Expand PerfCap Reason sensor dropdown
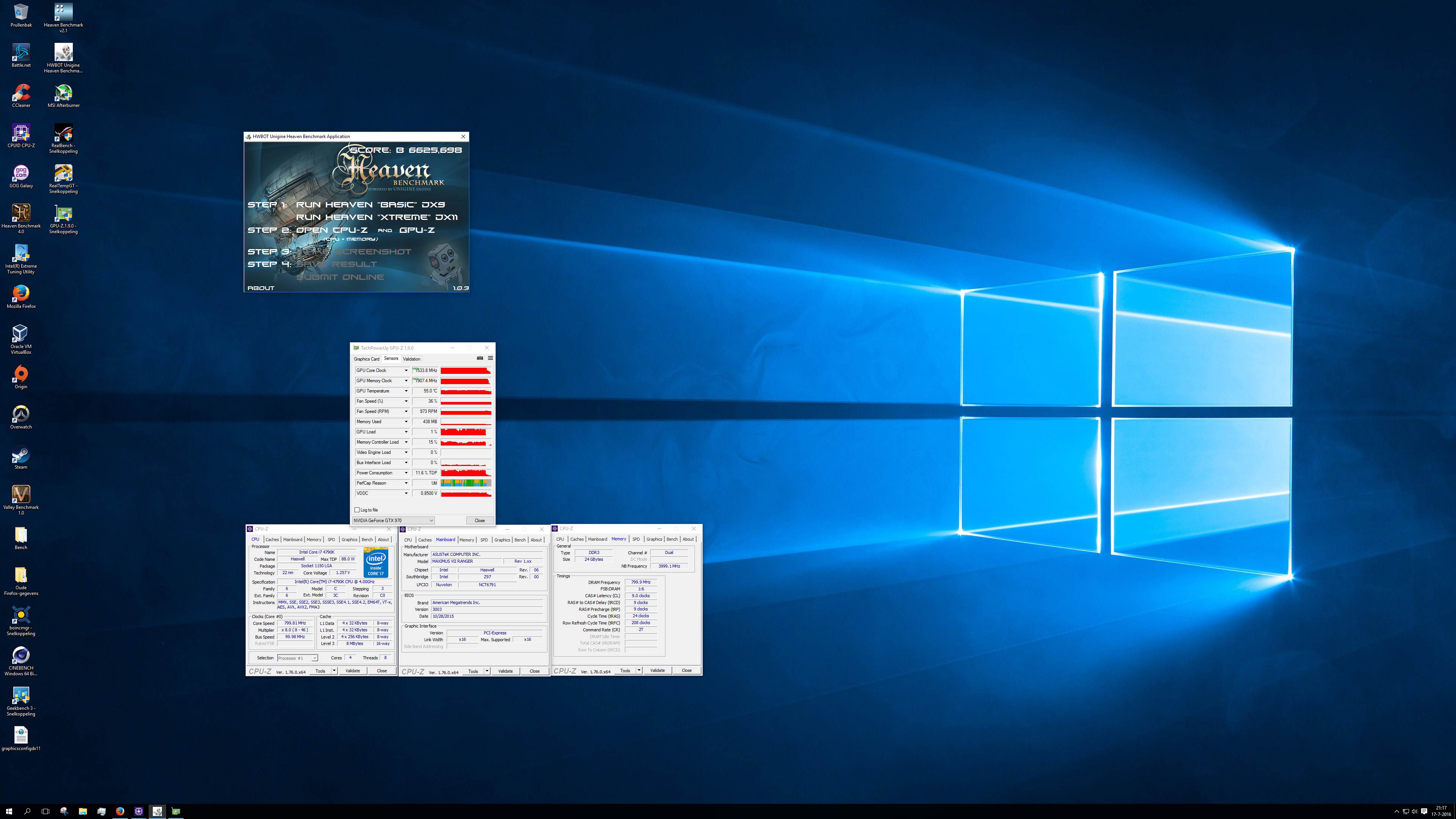 coord(406,483)
